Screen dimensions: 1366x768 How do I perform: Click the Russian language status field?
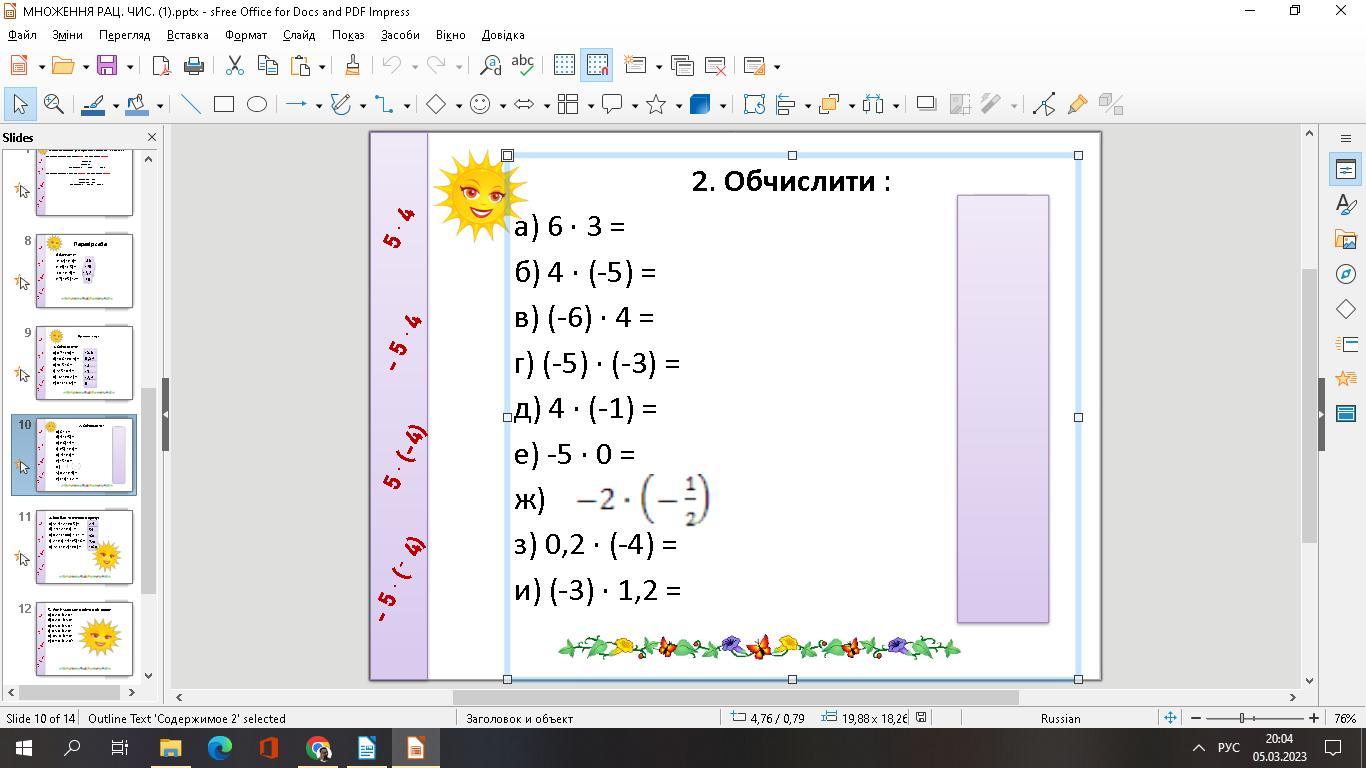1060,718
